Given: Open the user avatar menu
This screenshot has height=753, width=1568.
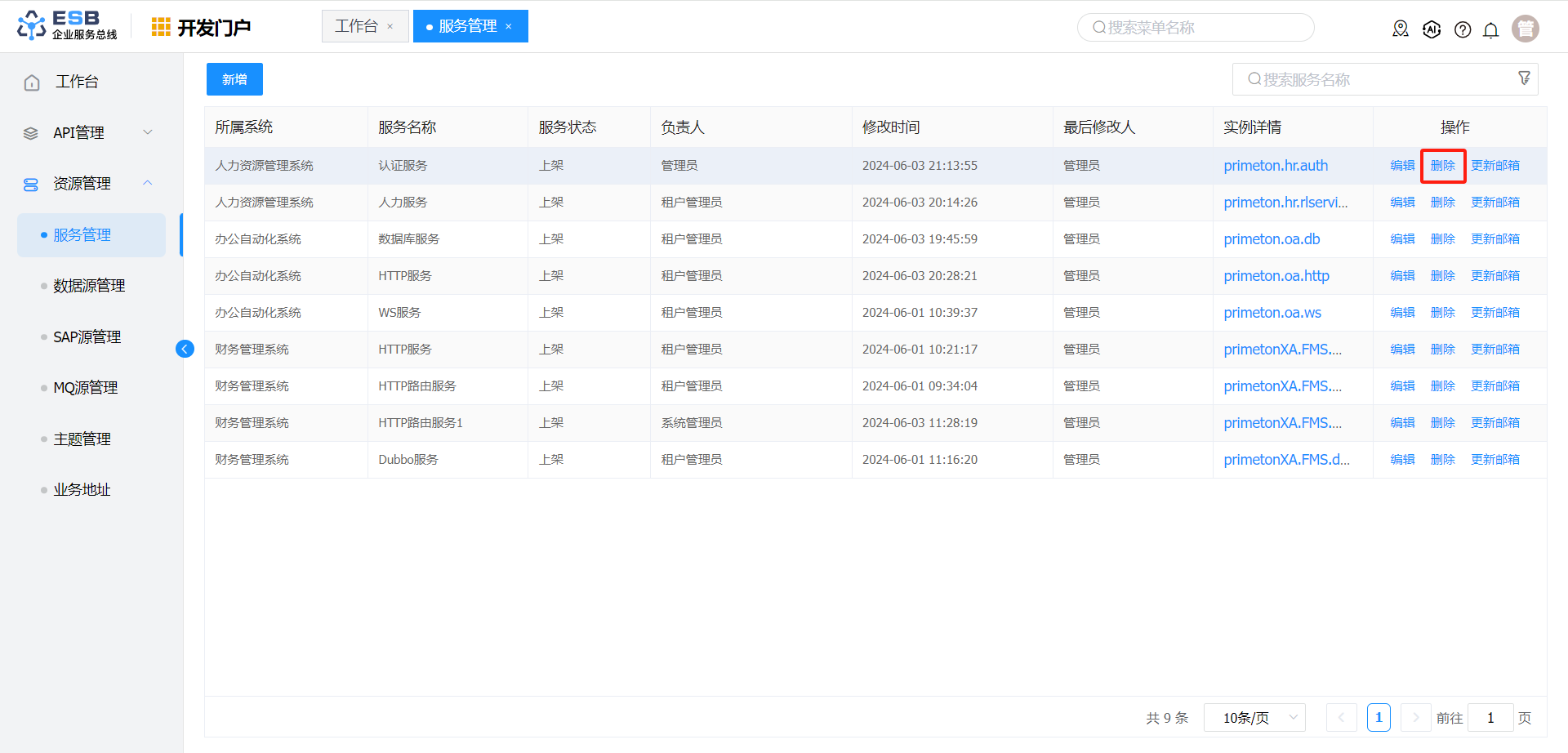Looking at the screenshot, I should pyautogui.click(x=1525, y=29).
